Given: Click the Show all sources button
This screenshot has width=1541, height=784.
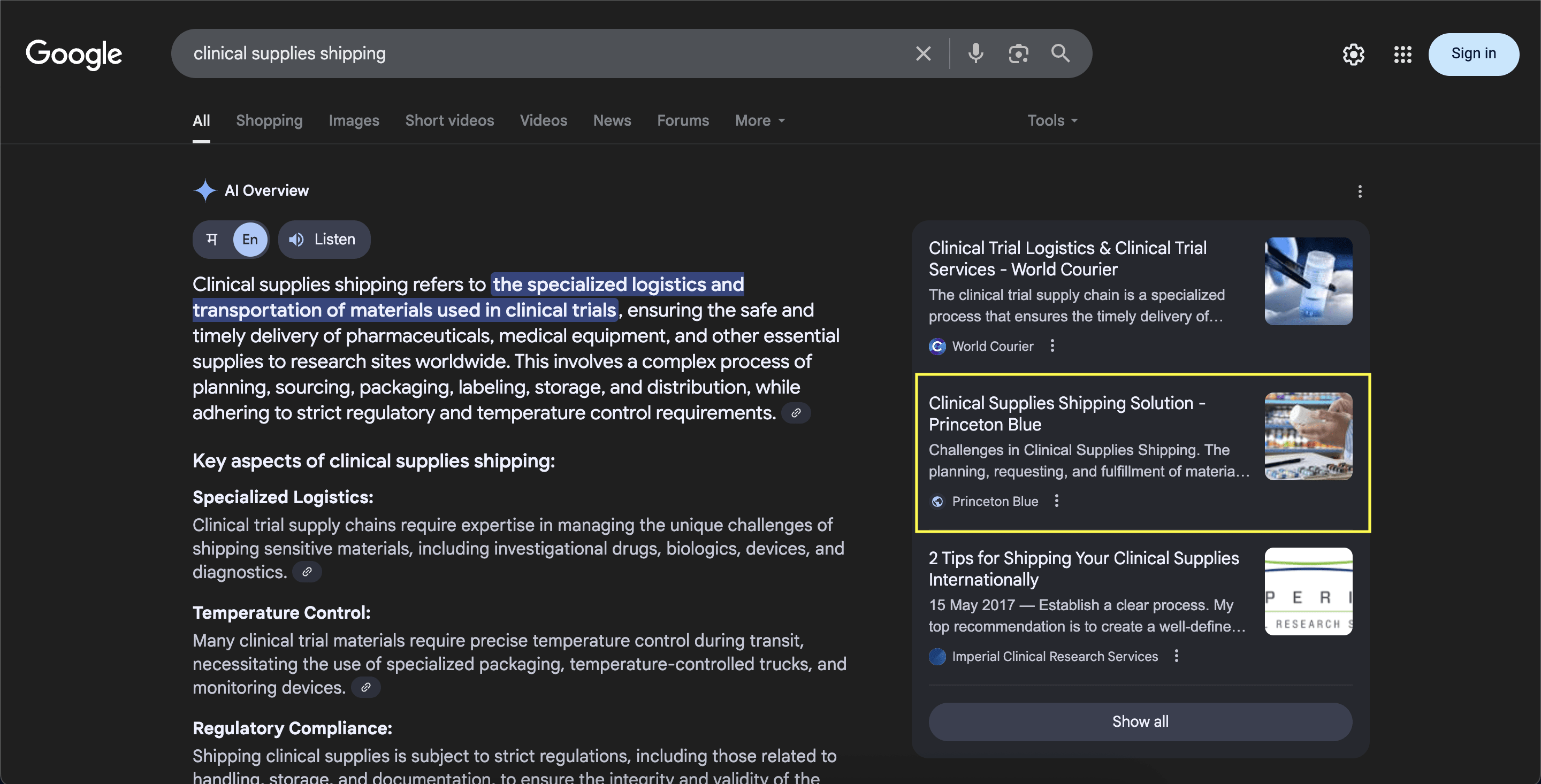Looking at the screenshot, I should tap(1140, 722).
